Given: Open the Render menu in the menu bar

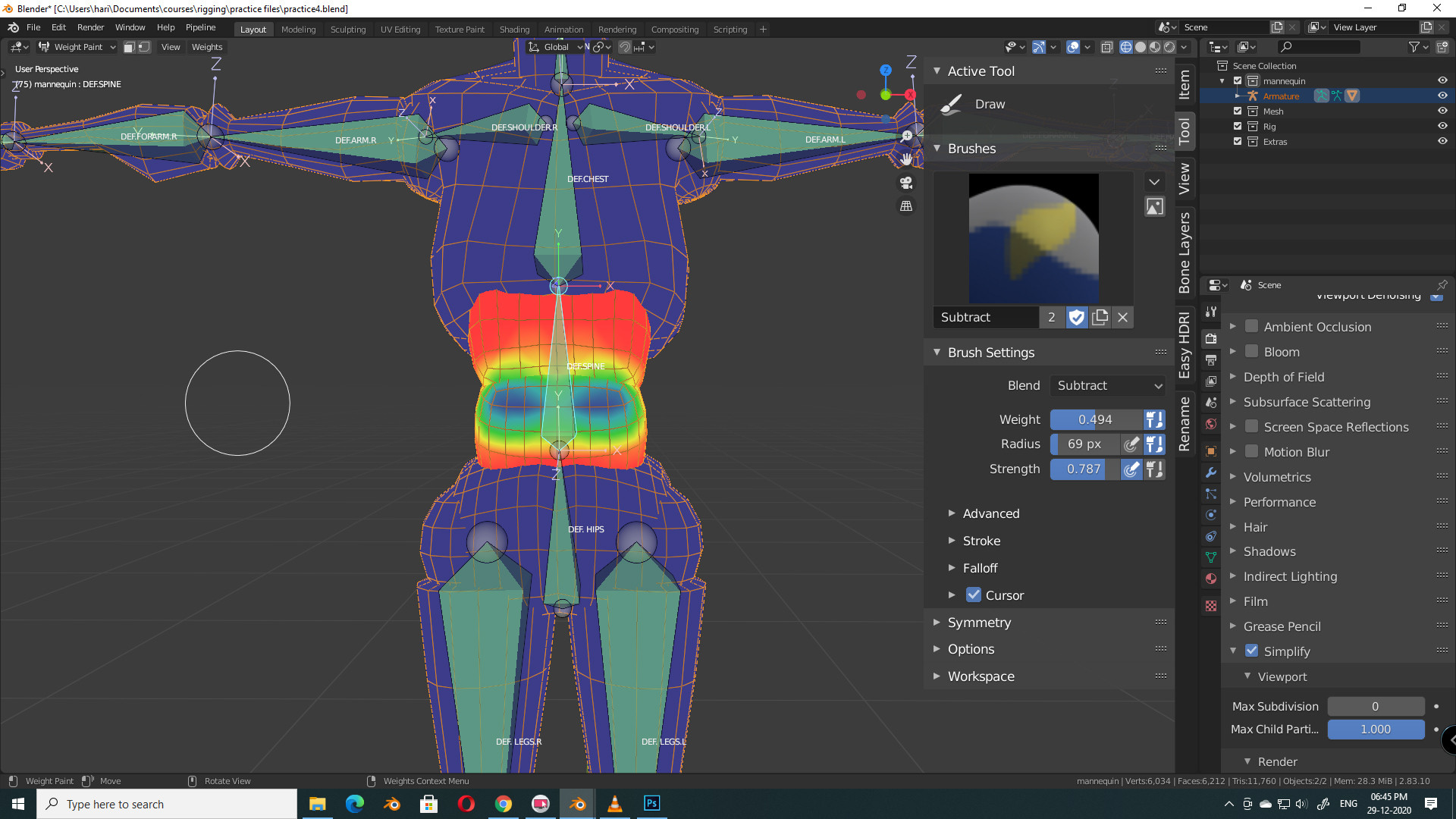Looking at the screenshot, I should coord(90,27).
